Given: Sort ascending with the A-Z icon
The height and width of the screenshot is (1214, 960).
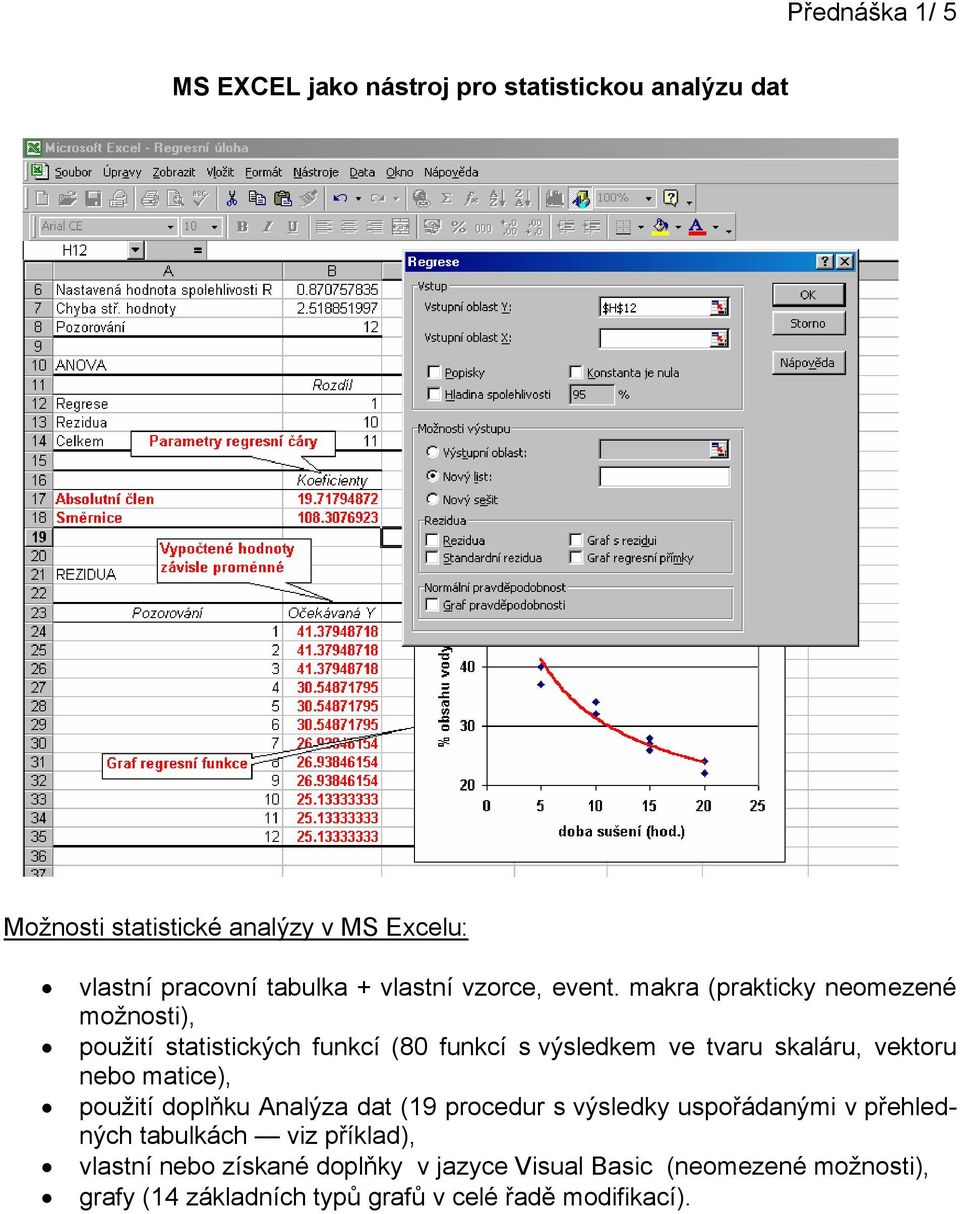Looking at the screenshot, I should pyautogui.click(x=497, y=198).
